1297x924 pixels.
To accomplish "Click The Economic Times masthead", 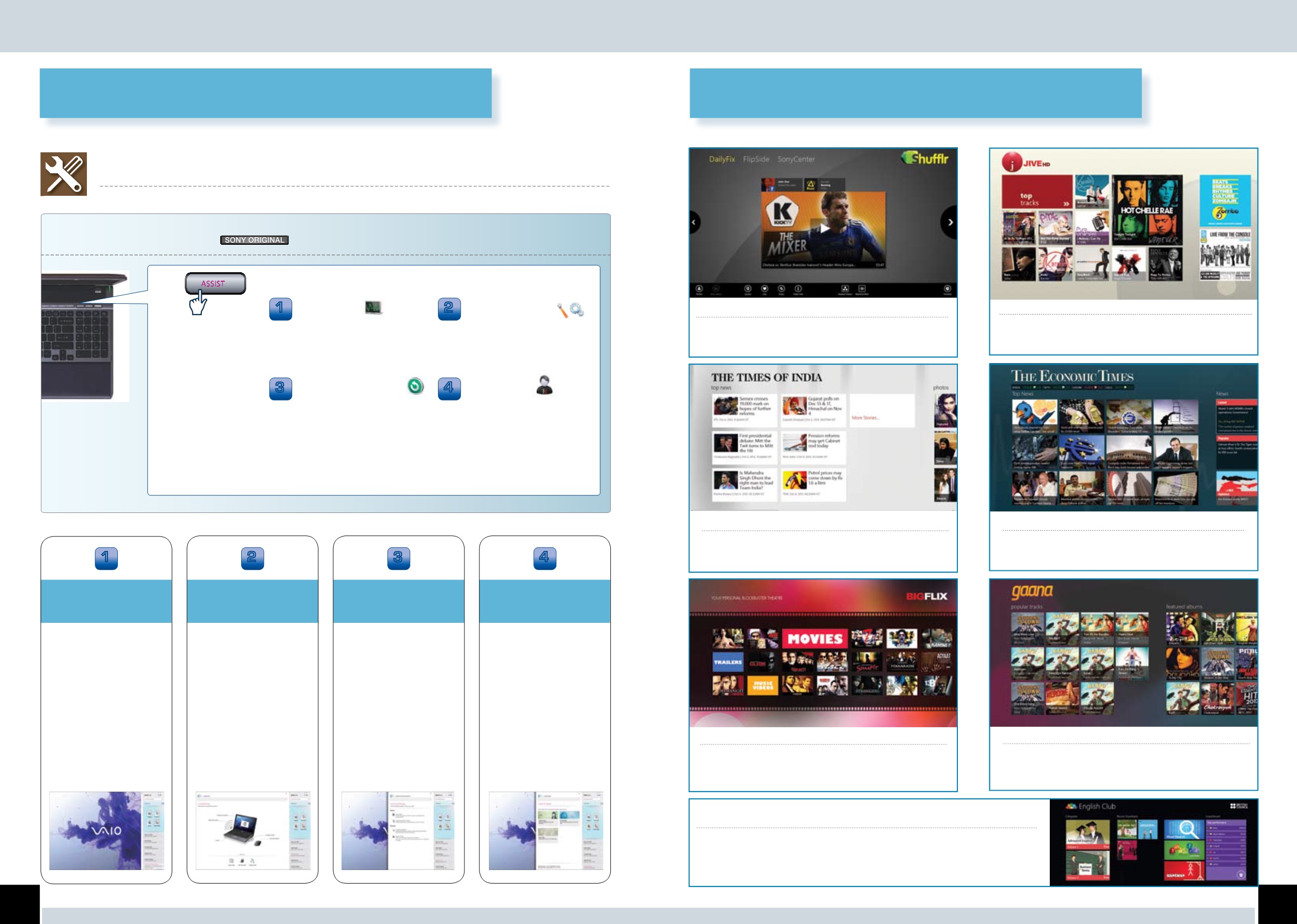I will point(1072,376).
